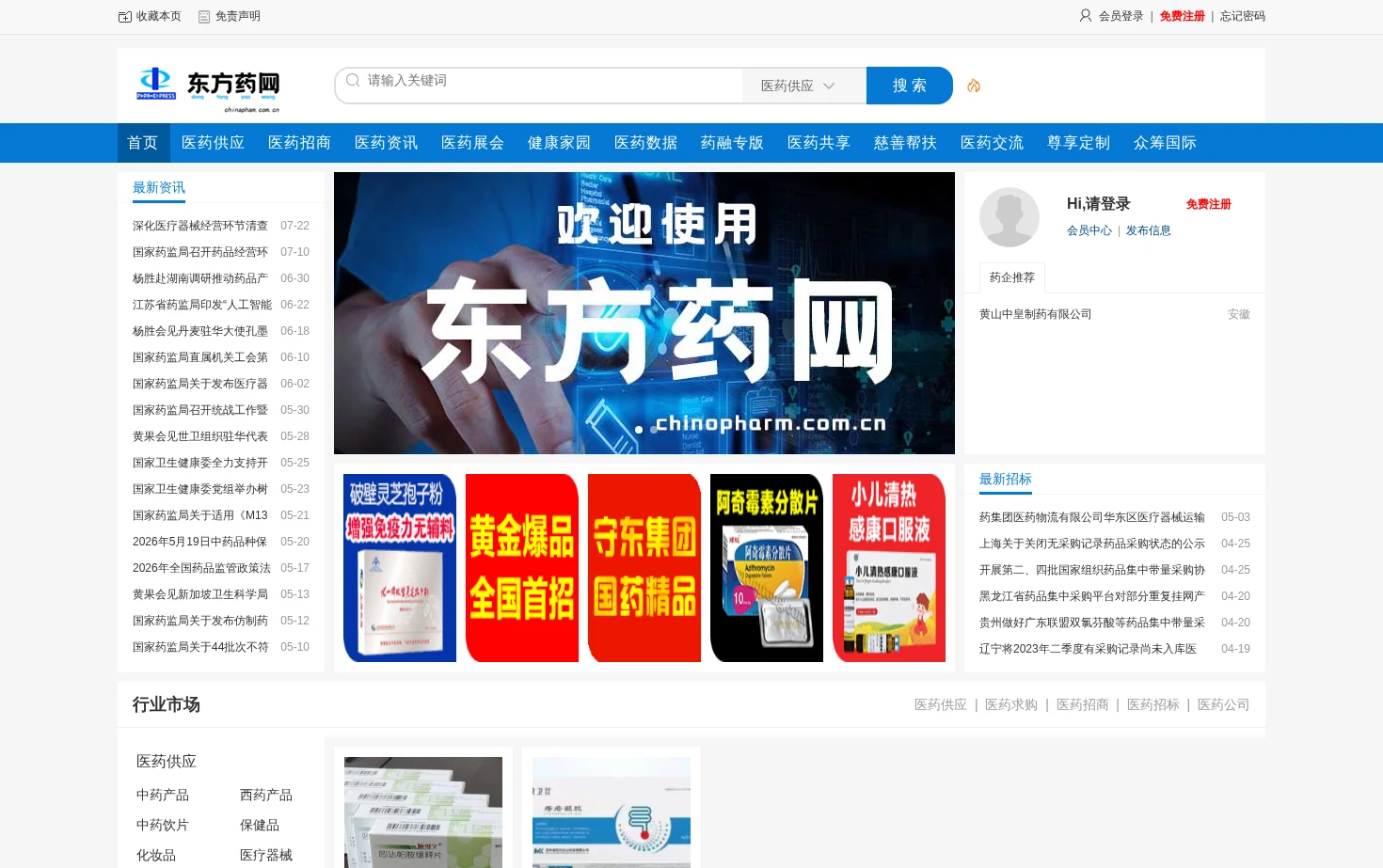Open the 发布信息 link
Screen dimensions: 1383x868
click(x=1149, y=230)
